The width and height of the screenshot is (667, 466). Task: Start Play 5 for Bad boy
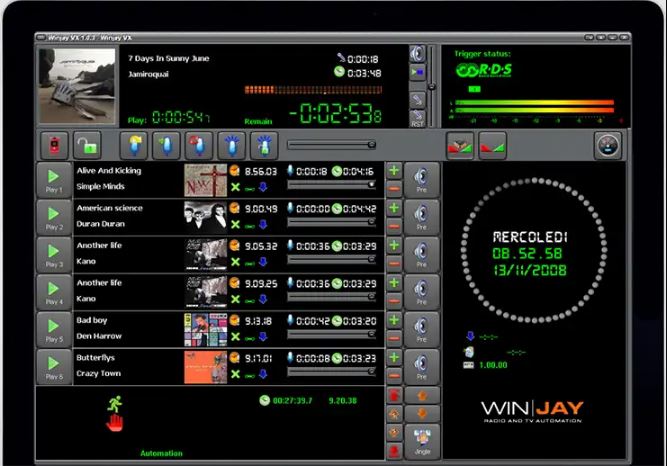[x=54, y=330]
